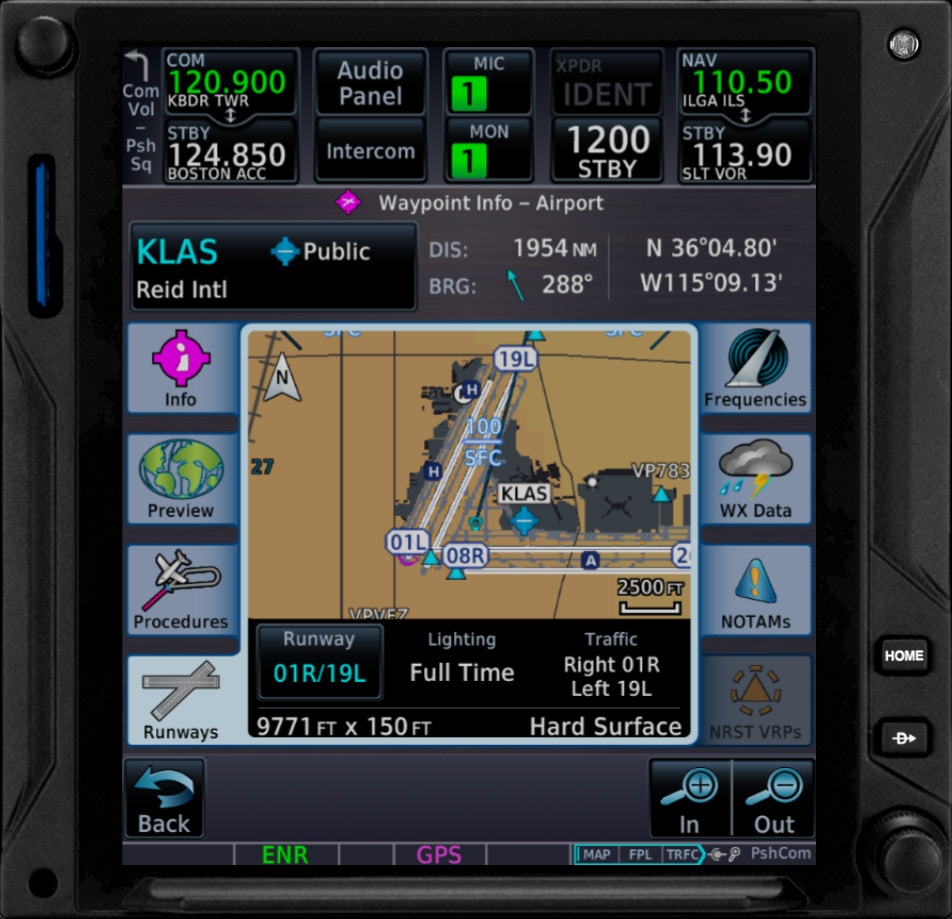Select the FPL page shortcut tab
Viewport: 952px width, 919px height.
pos(638,855)
